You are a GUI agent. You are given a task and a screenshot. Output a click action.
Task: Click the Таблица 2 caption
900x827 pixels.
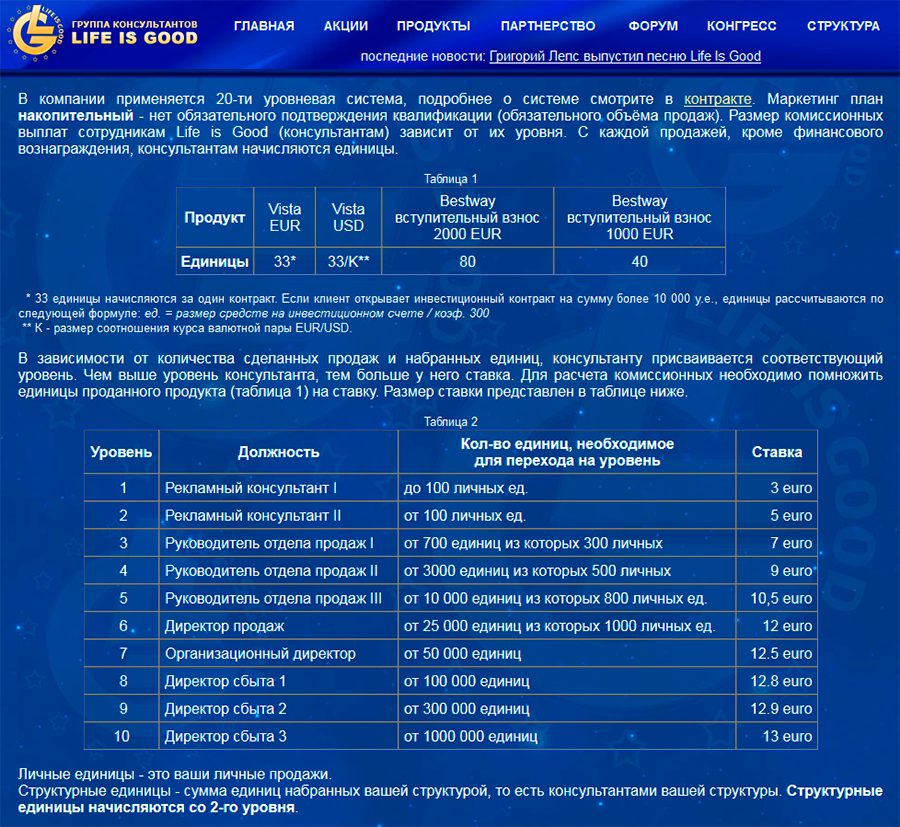451,422
